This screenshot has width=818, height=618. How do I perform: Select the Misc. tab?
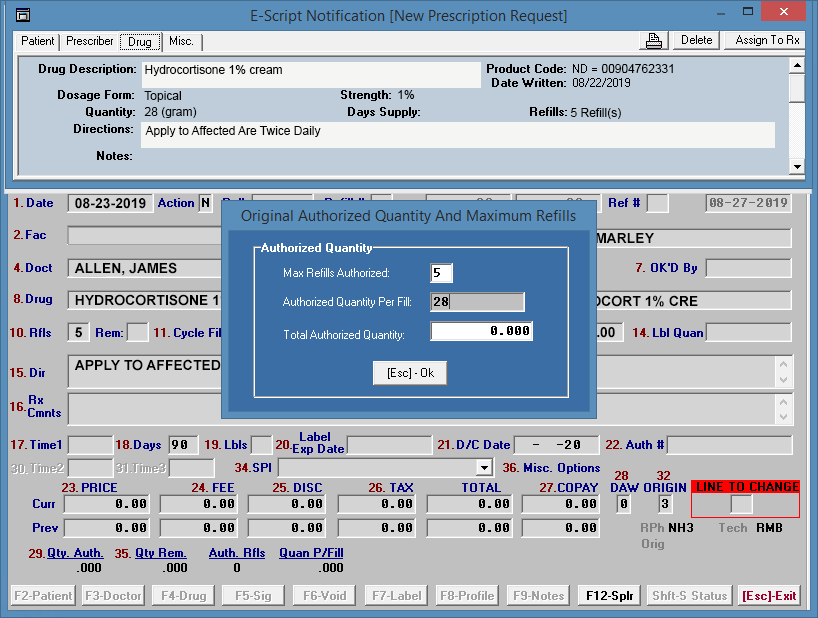(x=181, y=42)
